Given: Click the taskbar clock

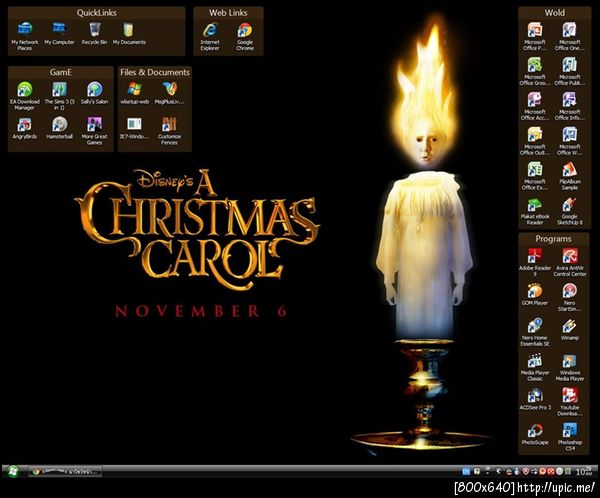Looking at the screenshot, I should pyautogui.click(x=584, y=472).
